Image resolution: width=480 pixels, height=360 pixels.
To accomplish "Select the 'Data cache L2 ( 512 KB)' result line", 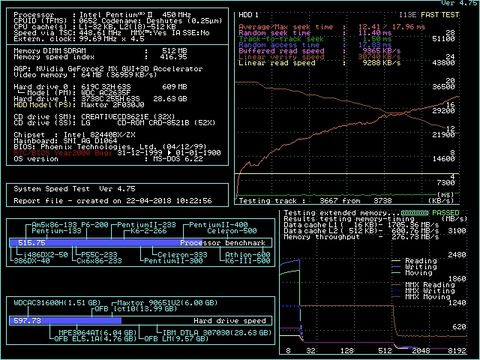I will pyautogui.click(x=361, y=231).
